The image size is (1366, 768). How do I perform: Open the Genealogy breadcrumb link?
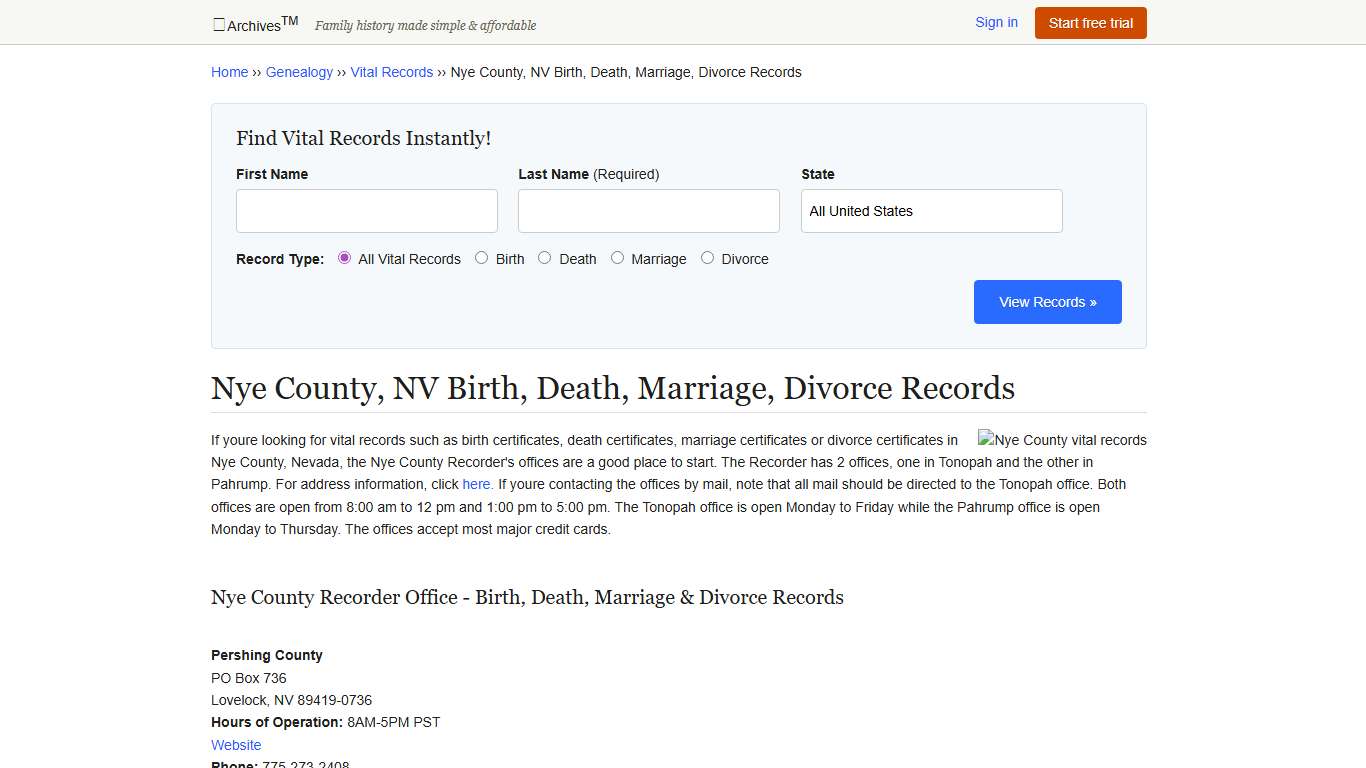(299, 71)
